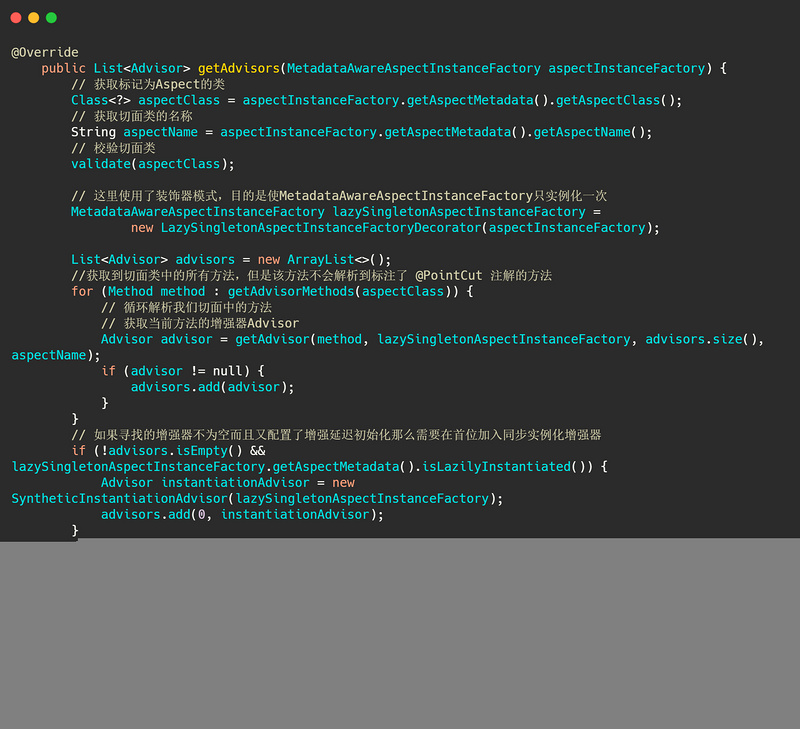The height and width of the screenshot is (729, 800).
Task: Click the comment '// 获取标记为Aspect的类'
Action: tap(148, 84)
